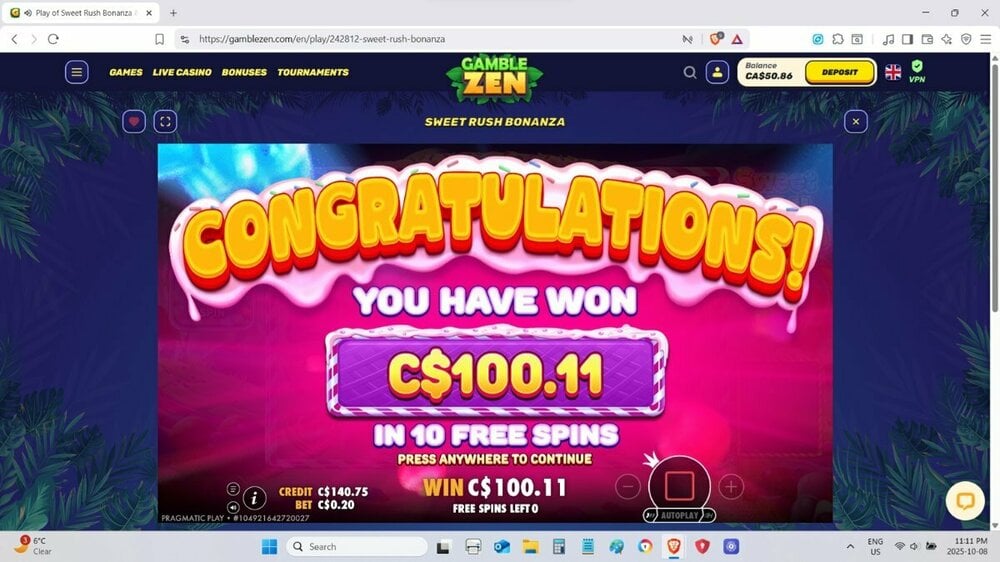Switch the game to fullscreen mode
The width and height of the screenshot is (1000, 562).
pyautogui.click(x=165, y=121)
